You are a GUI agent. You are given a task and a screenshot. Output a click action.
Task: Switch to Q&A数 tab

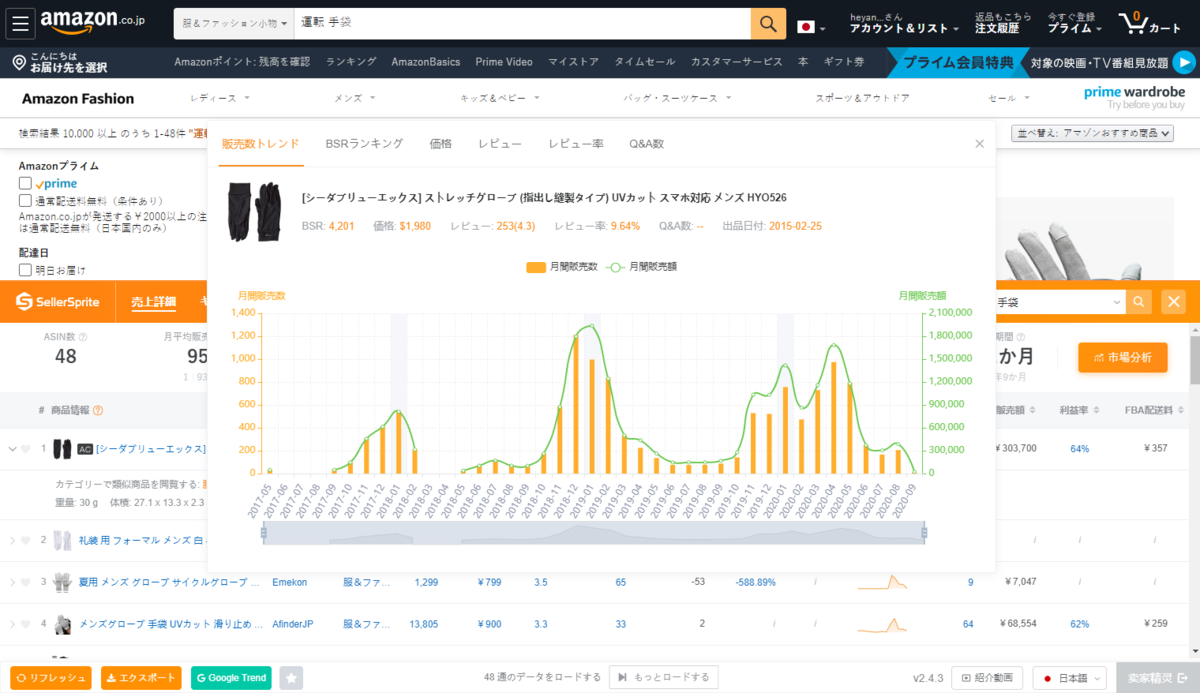[646, 144]
